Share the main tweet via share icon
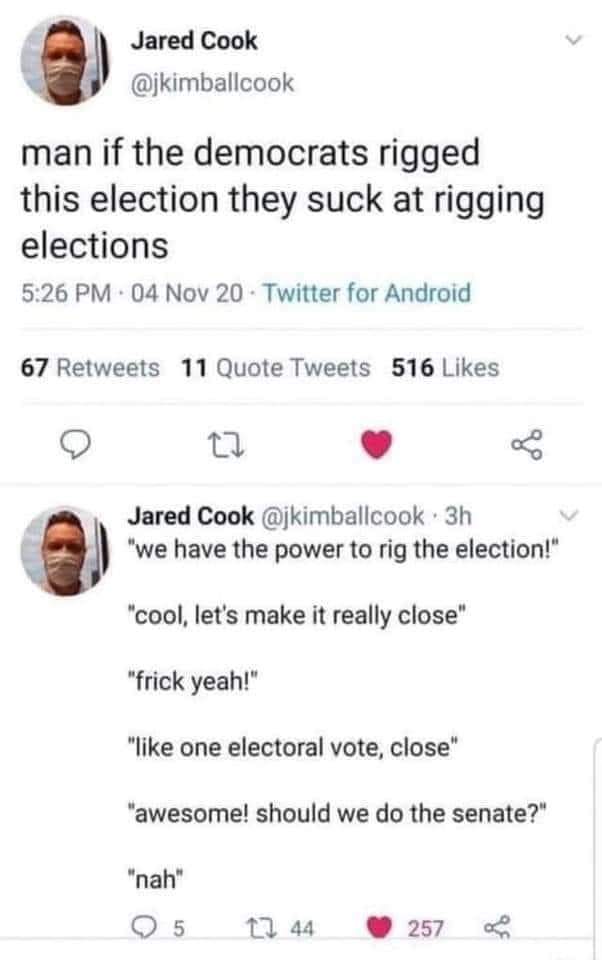 tap(527, 444)
